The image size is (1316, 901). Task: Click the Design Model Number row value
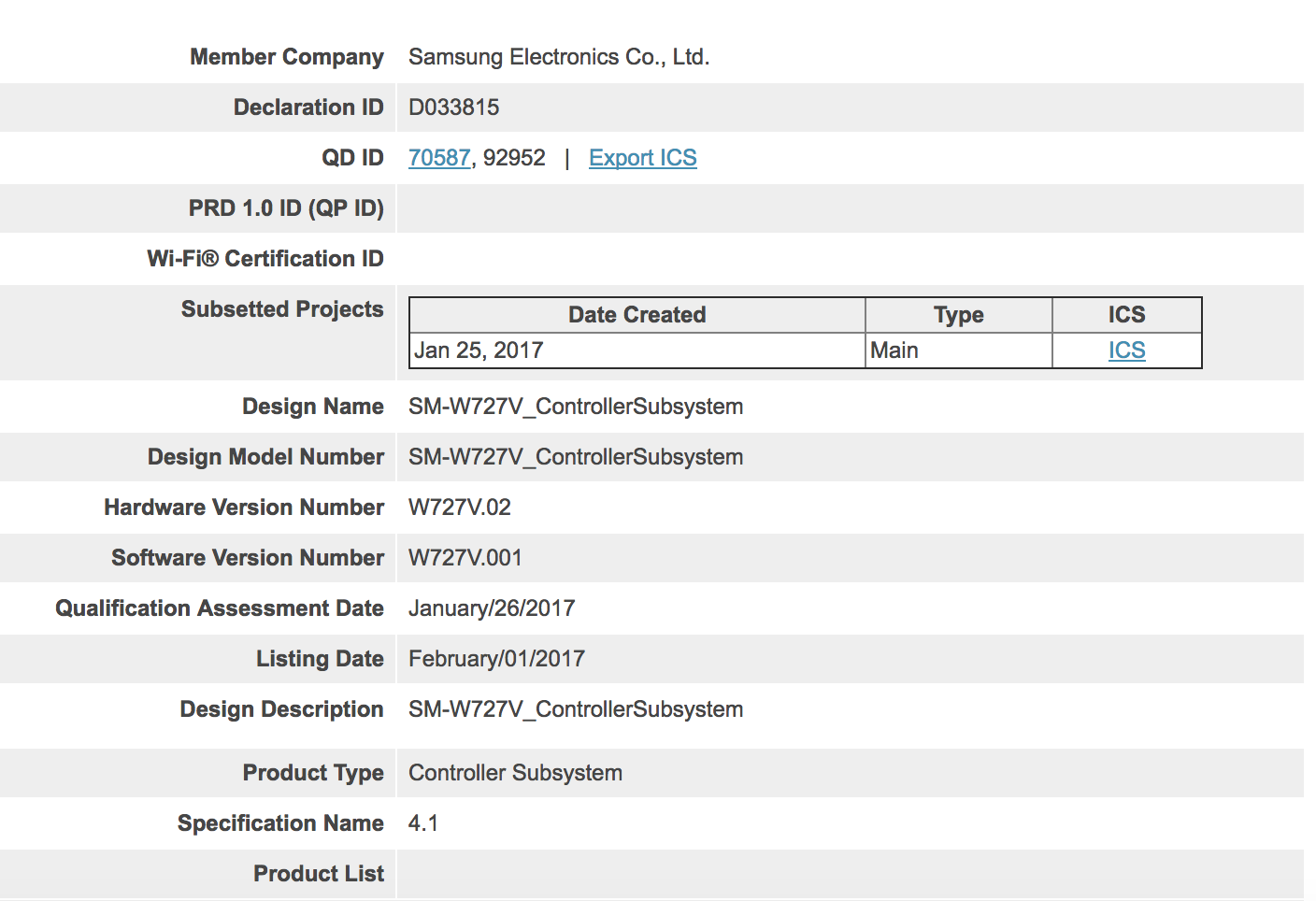[575, 457]
